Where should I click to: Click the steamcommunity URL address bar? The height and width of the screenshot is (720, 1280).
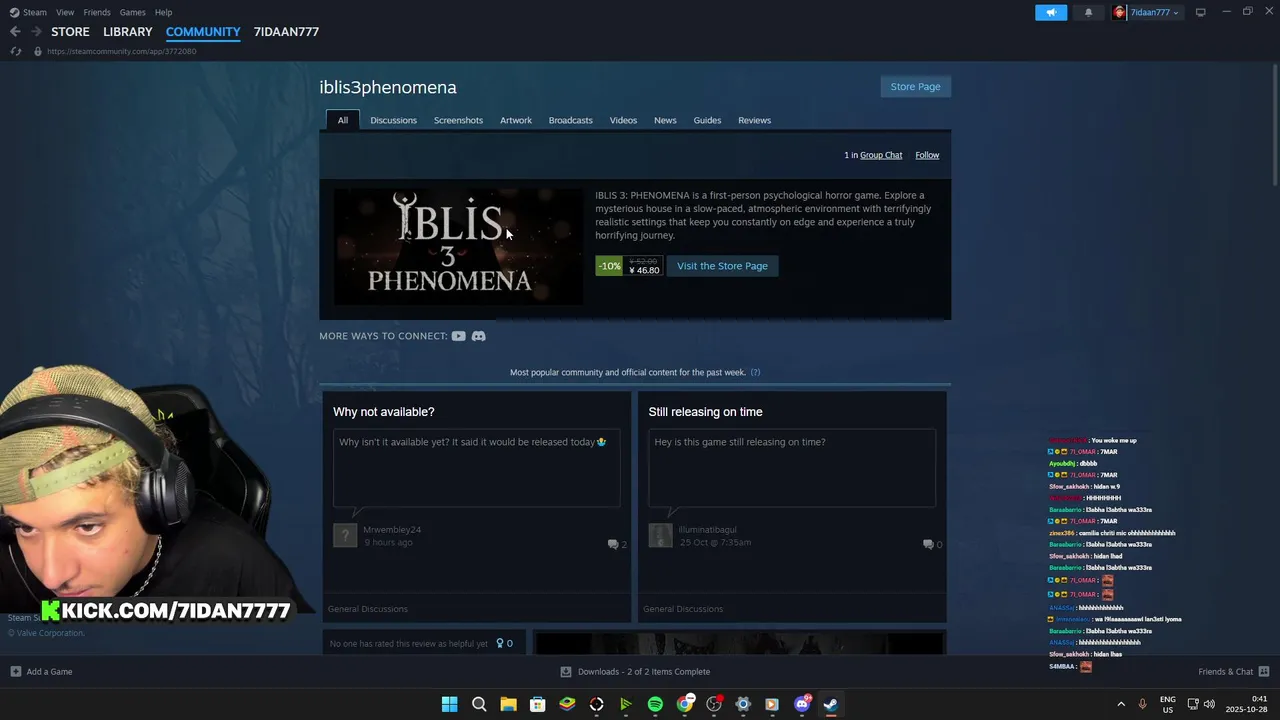point(121,51)
